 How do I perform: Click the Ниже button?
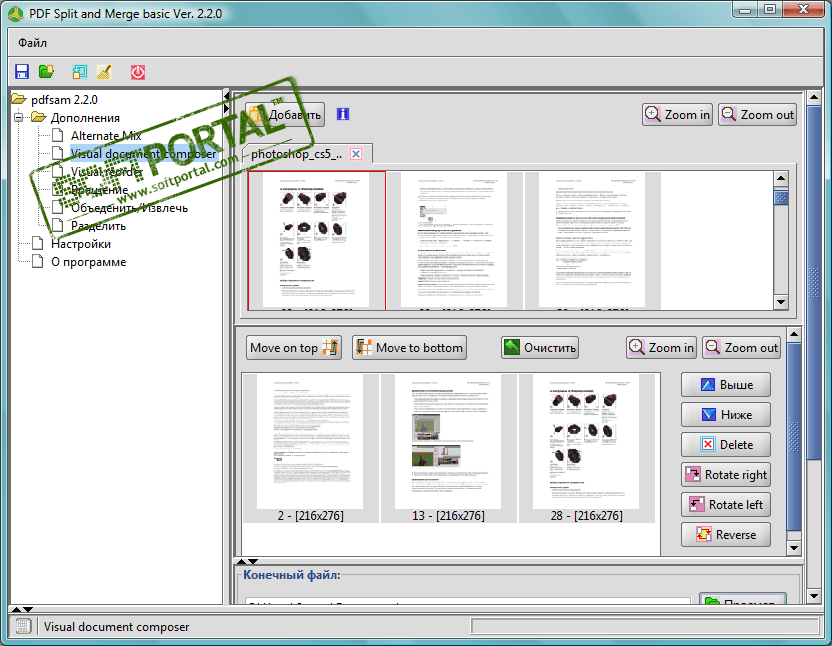726,415
